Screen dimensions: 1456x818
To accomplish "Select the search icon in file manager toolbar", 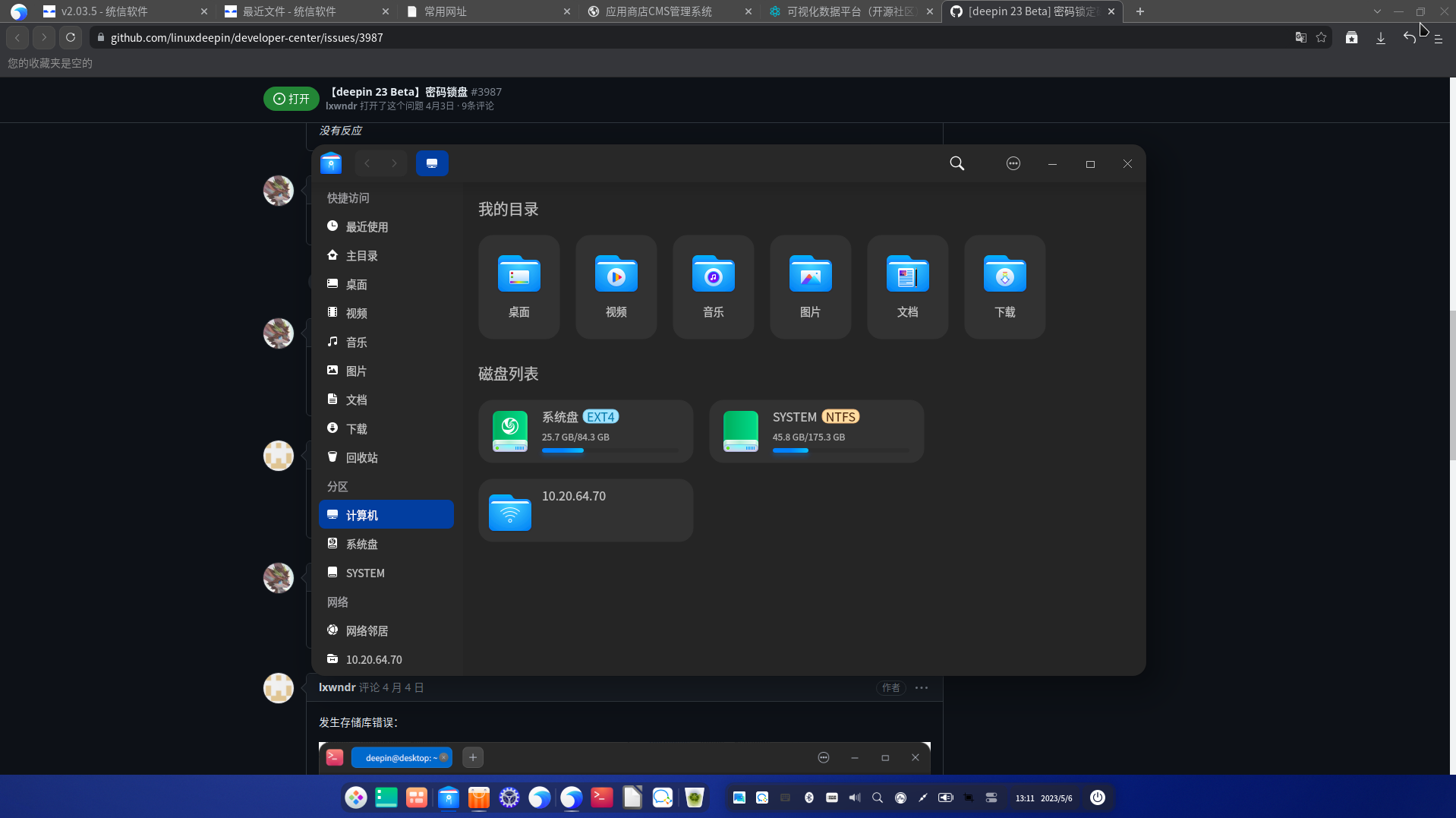I will click(x=956, y=163).
